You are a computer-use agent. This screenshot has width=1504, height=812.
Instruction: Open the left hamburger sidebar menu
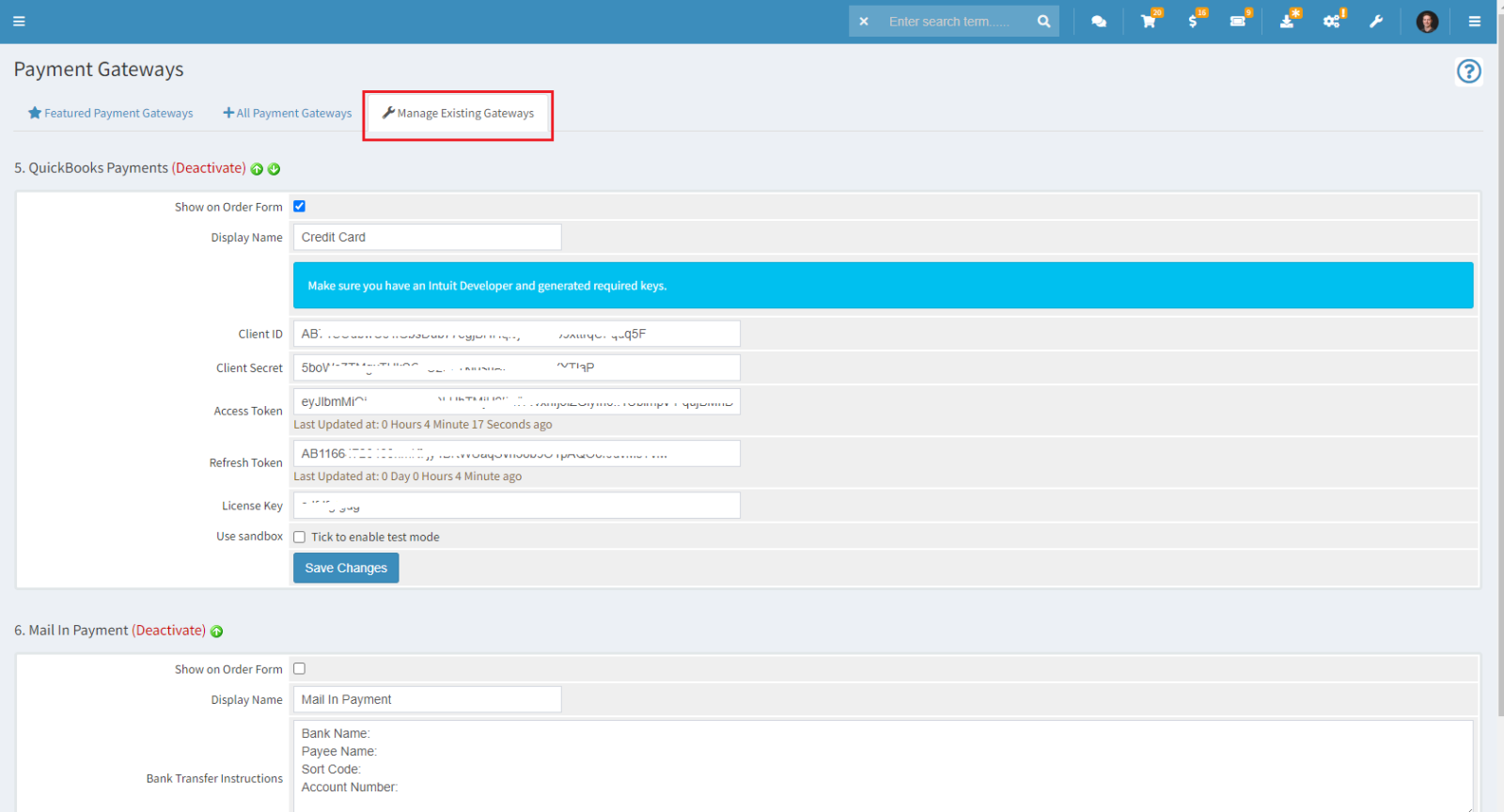click(x=19, y=22)
